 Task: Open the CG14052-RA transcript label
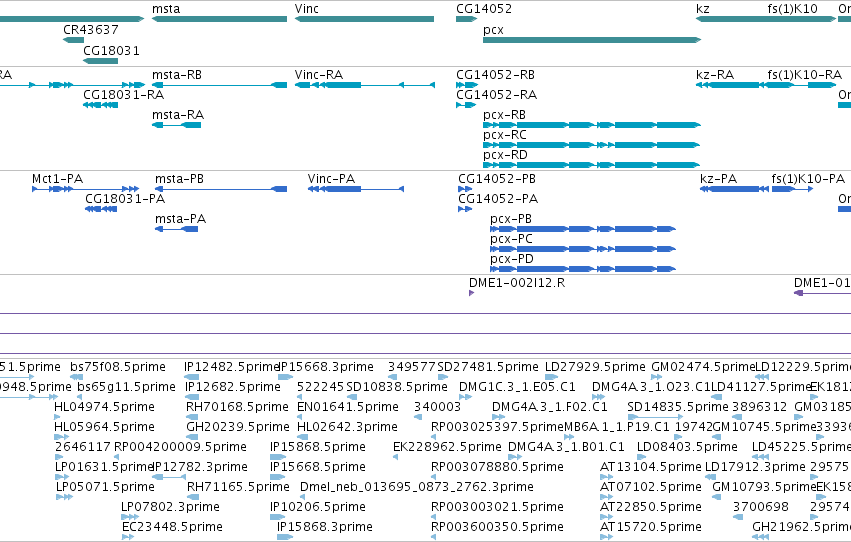[x=496, y=95]
